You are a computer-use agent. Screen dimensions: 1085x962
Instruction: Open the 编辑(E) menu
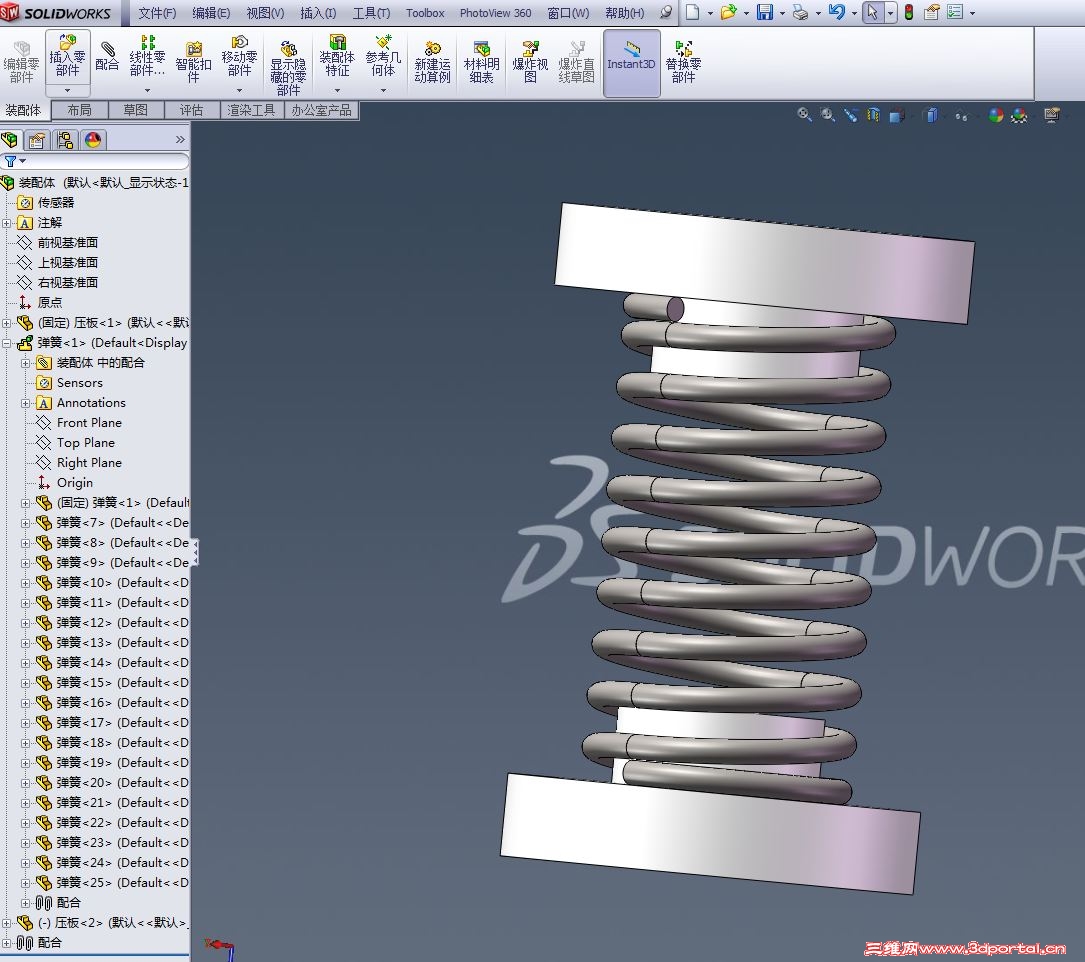[x=211, y=13]
